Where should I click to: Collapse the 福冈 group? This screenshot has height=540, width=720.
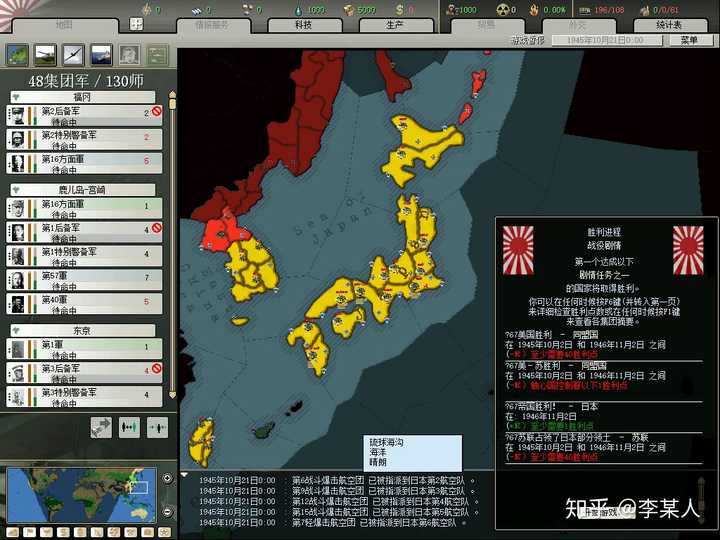tap(17, 97)
